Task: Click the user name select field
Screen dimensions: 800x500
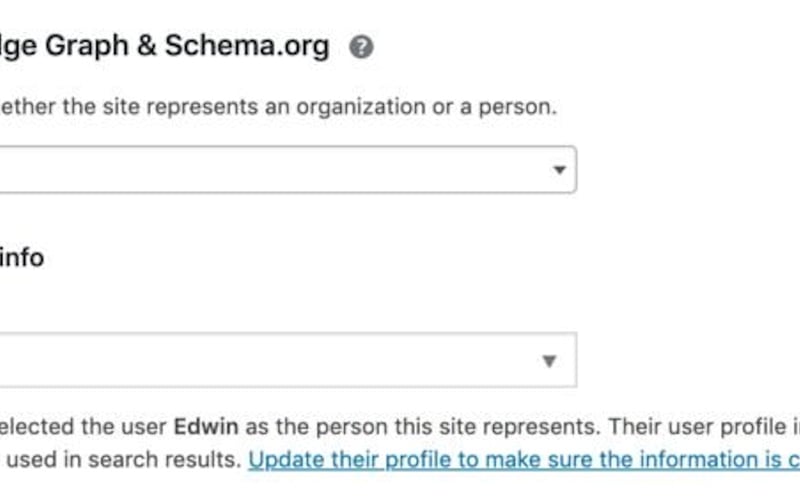Action: point(280,361)
